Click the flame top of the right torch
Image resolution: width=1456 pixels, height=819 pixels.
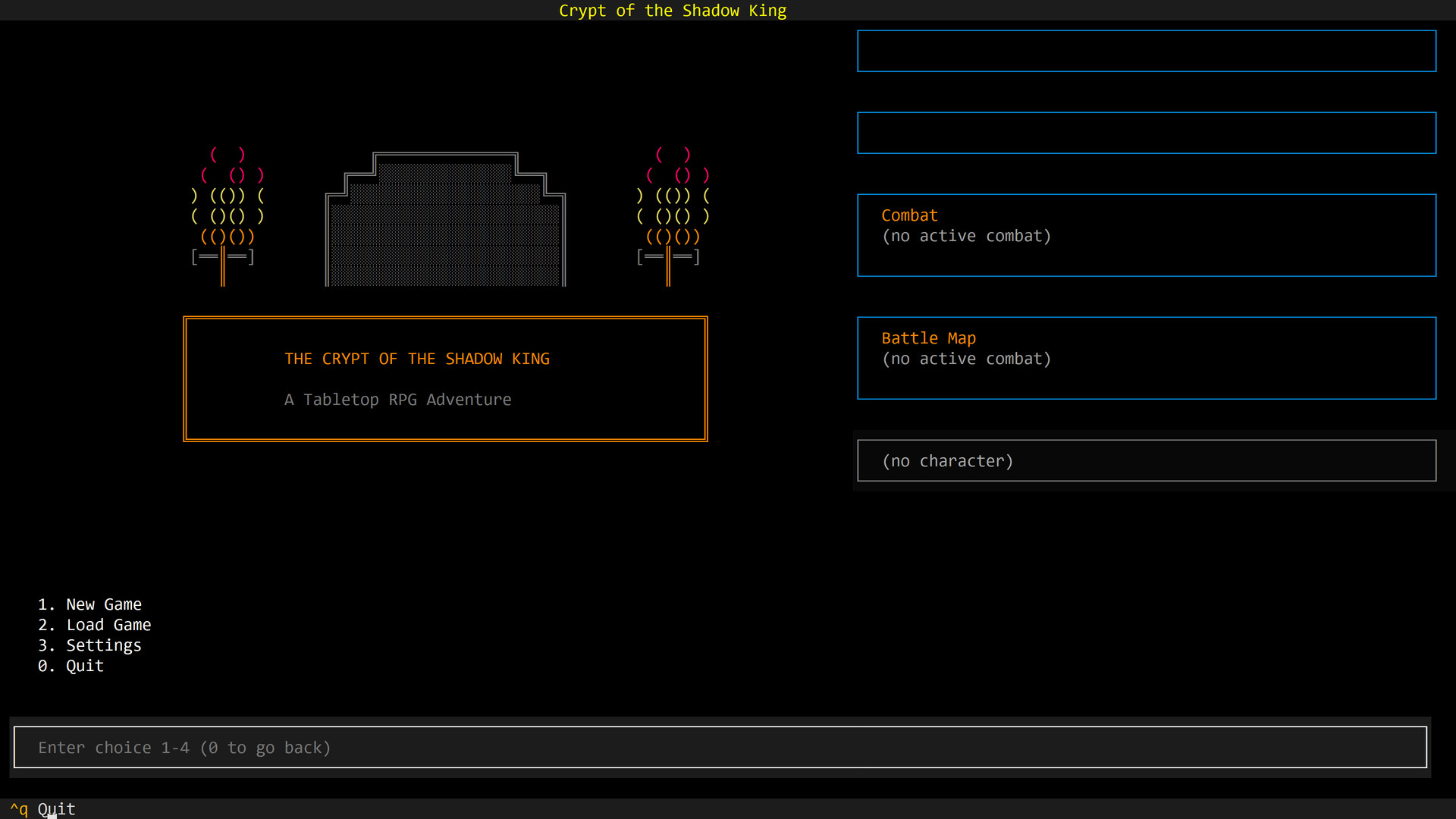(671, 155)
